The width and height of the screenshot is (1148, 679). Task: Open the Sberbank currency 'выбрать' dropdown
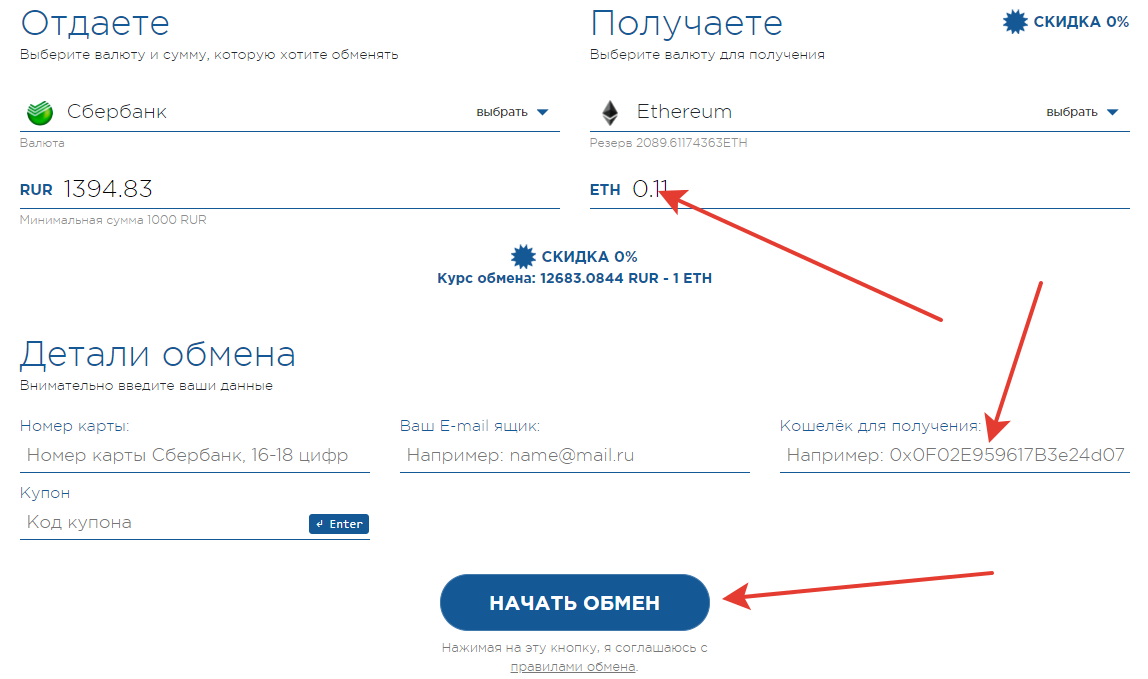pyautogui.click(x=512, y=112)
